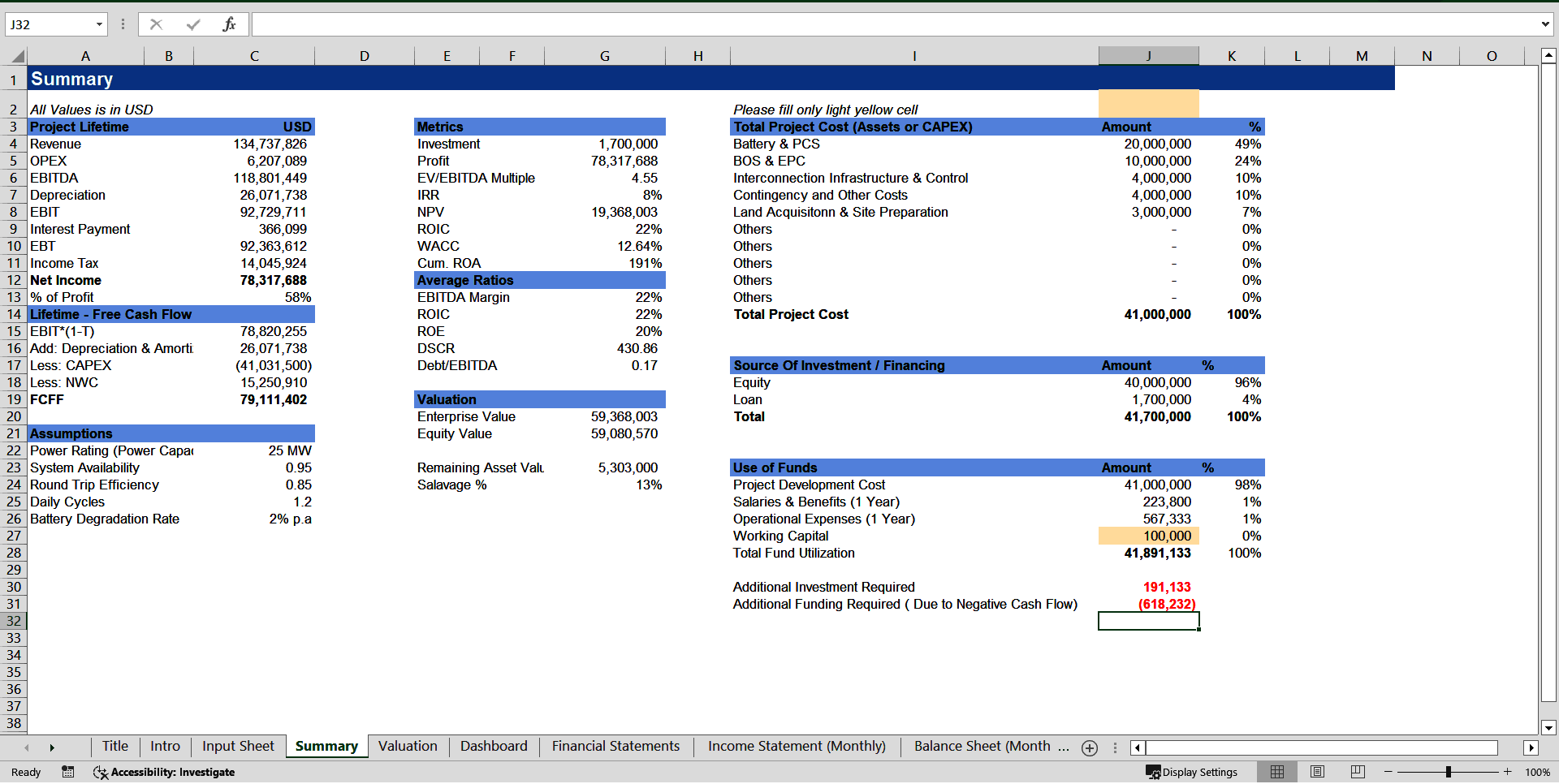The image size is (1559, 784).
Task: Click the sheet tab bar three-dot options handle
Action: (x=1115, y=748)
